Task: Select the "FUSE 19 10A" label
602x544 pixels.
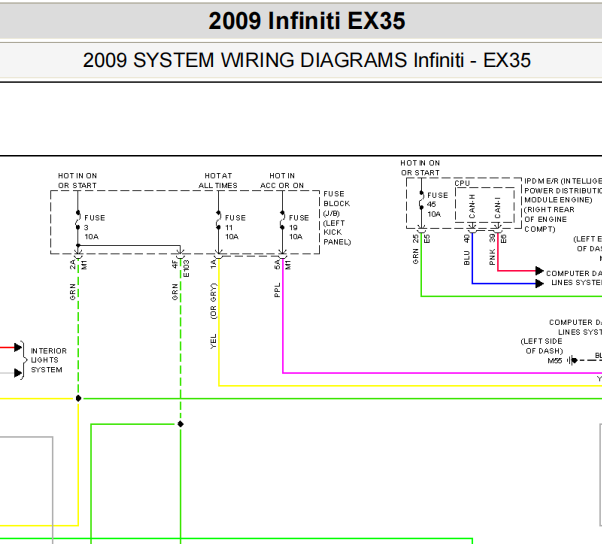Action: pos(299,227)
